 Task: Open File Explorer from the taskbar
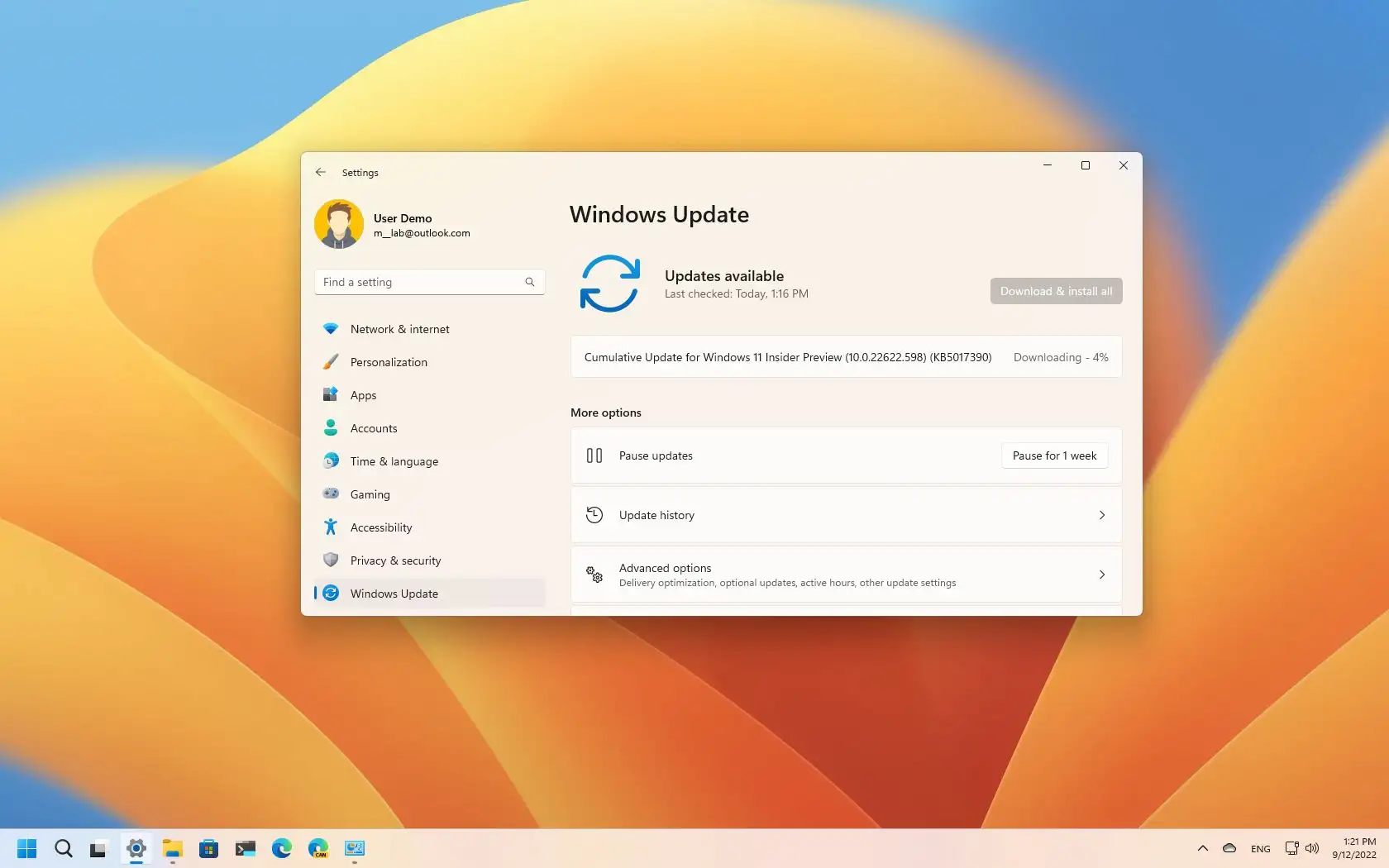click(173, 848)
